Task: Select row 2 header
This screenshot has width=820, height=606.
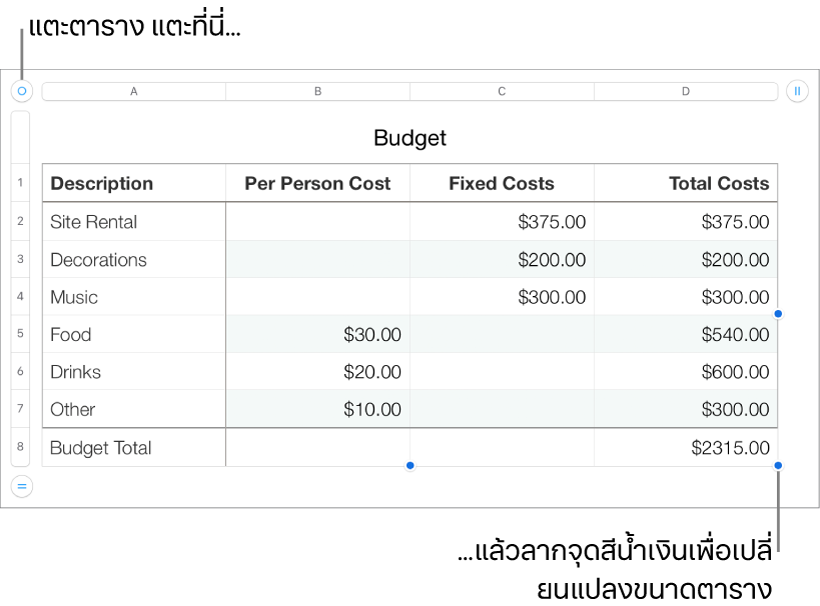Action: click(x=20, y=221)
